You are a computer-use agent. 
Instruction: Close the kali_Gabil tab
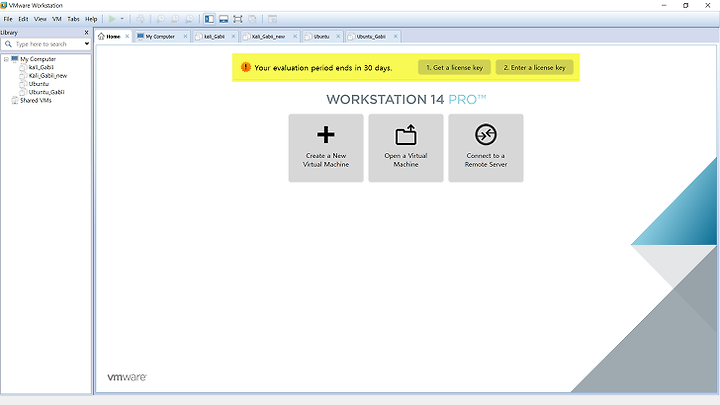[233, 36]
